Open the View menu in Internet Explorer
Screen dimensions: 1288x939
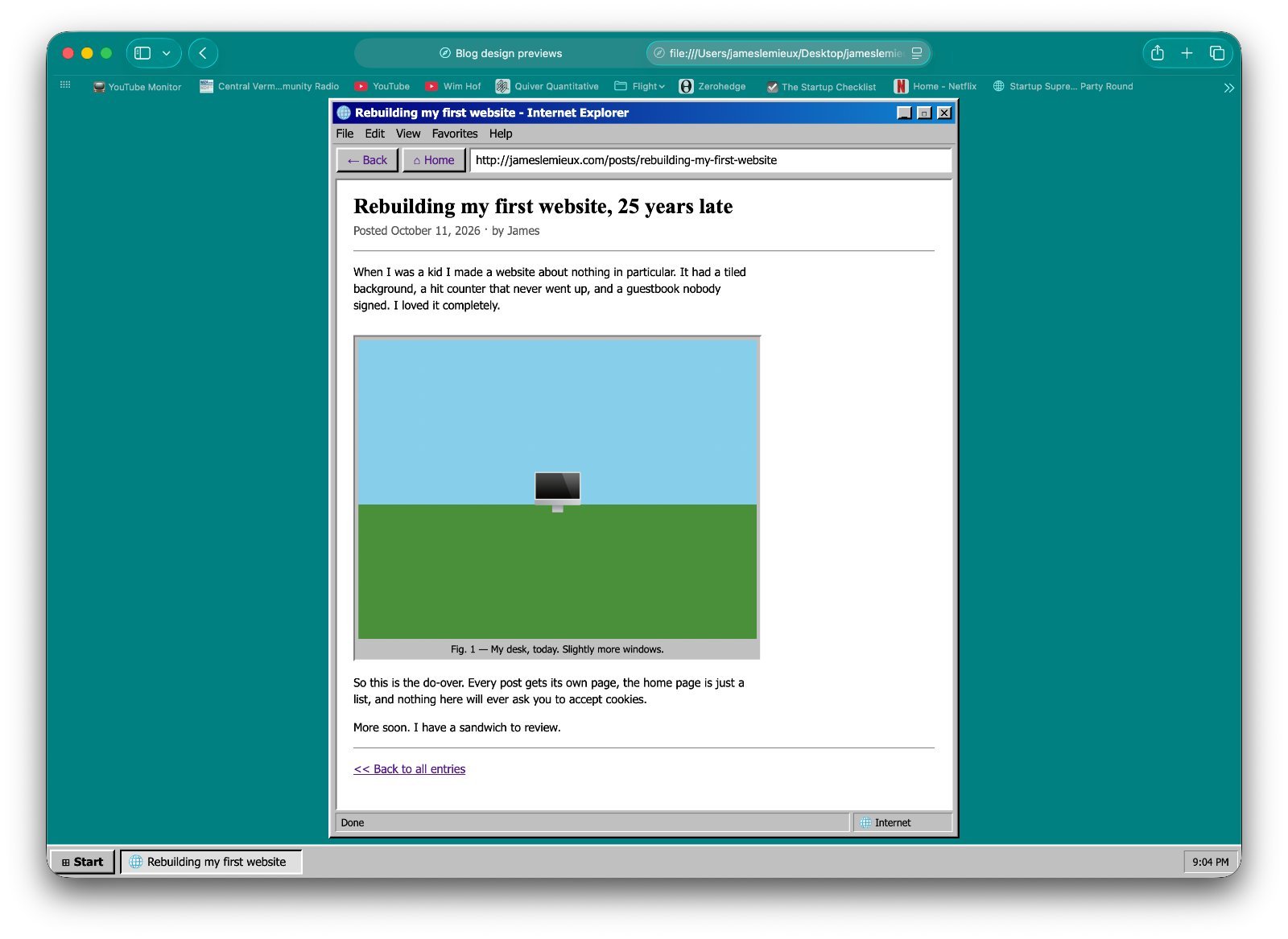coord(408,134)
